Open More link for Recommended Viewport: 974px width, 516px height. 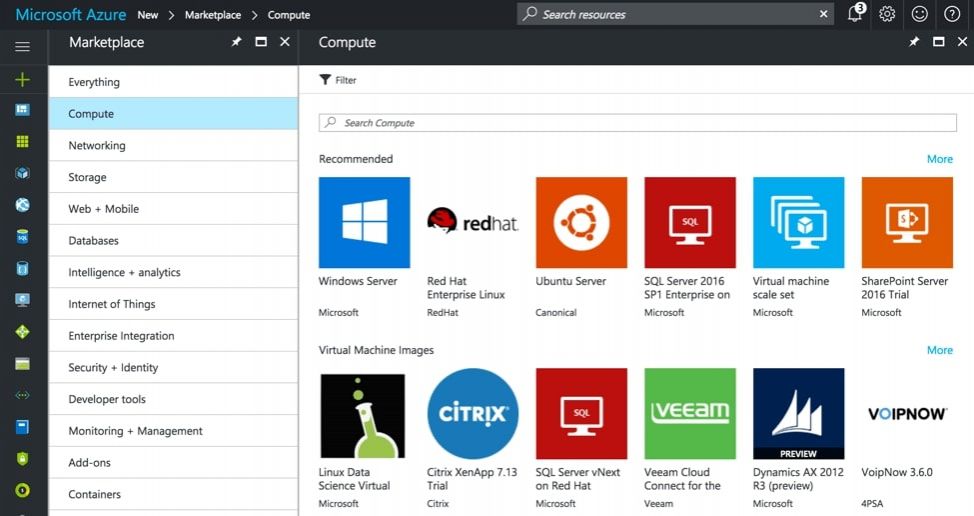[939, 159]
